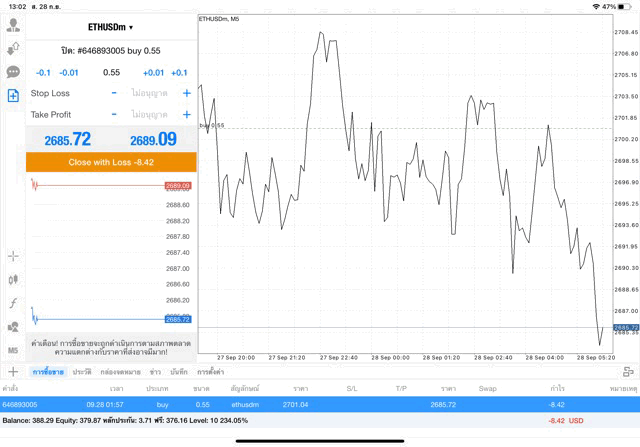
Task: Switch to the ประวัติ tab
Action: pos(81,372)
